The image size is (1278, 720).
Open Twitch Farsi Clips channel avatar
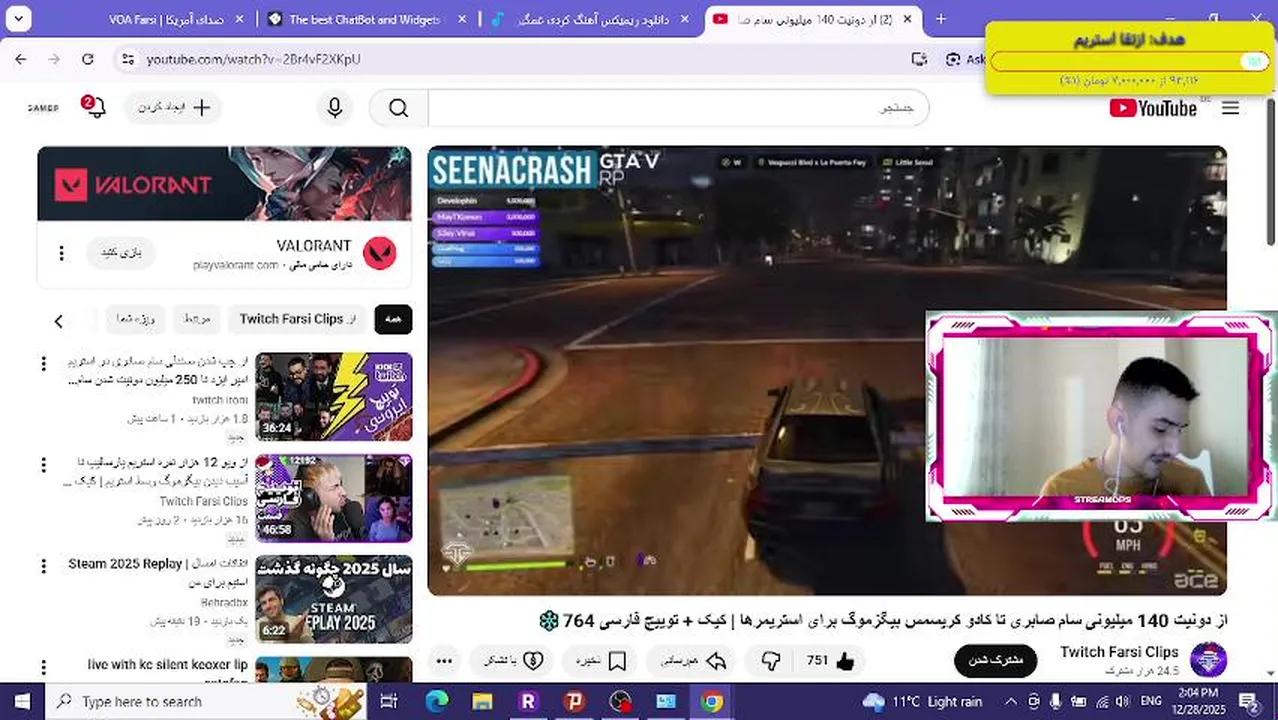click(1208, 661)
